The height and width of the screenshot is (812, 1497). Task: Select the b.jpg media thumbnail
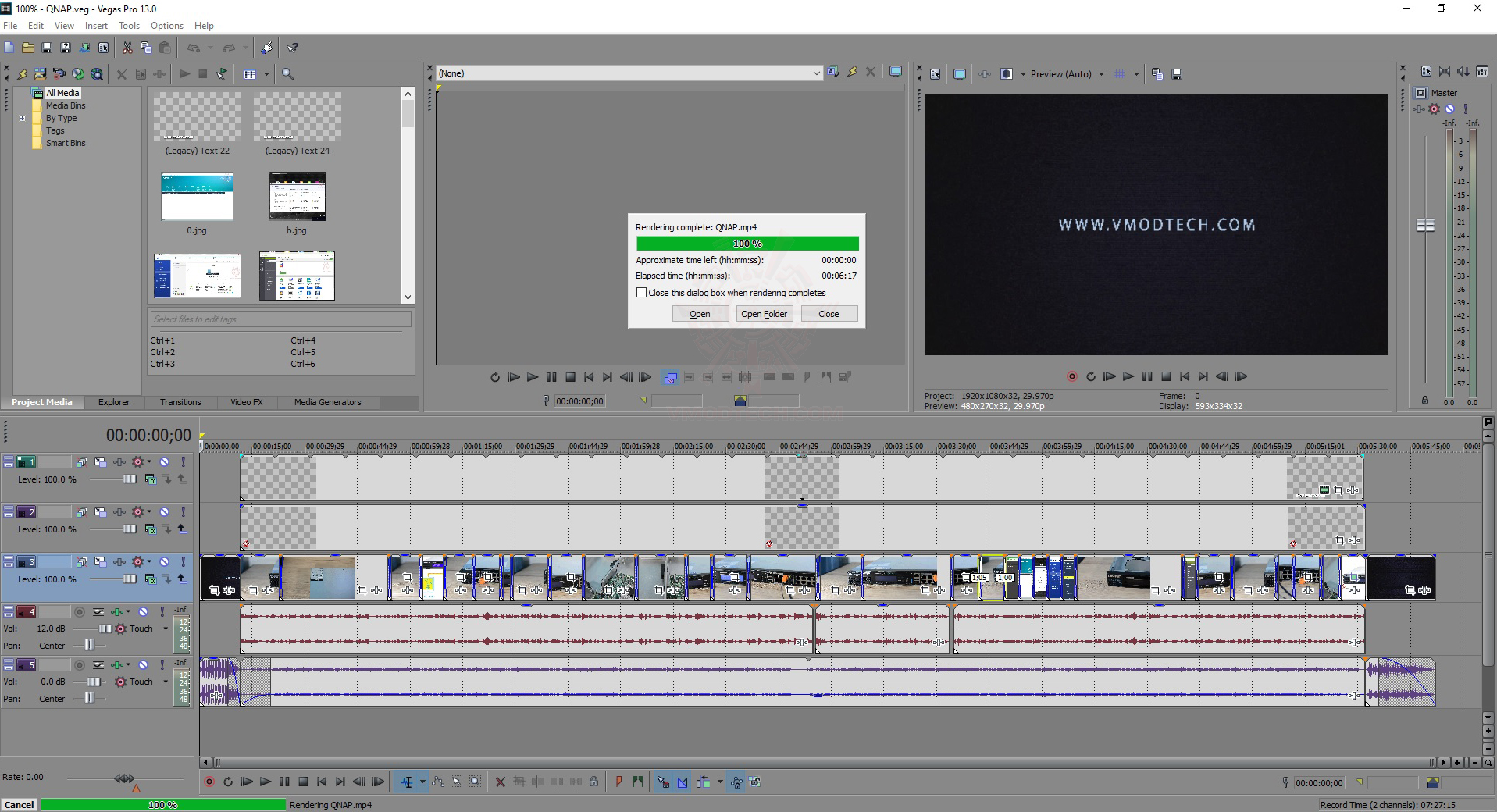297,197
